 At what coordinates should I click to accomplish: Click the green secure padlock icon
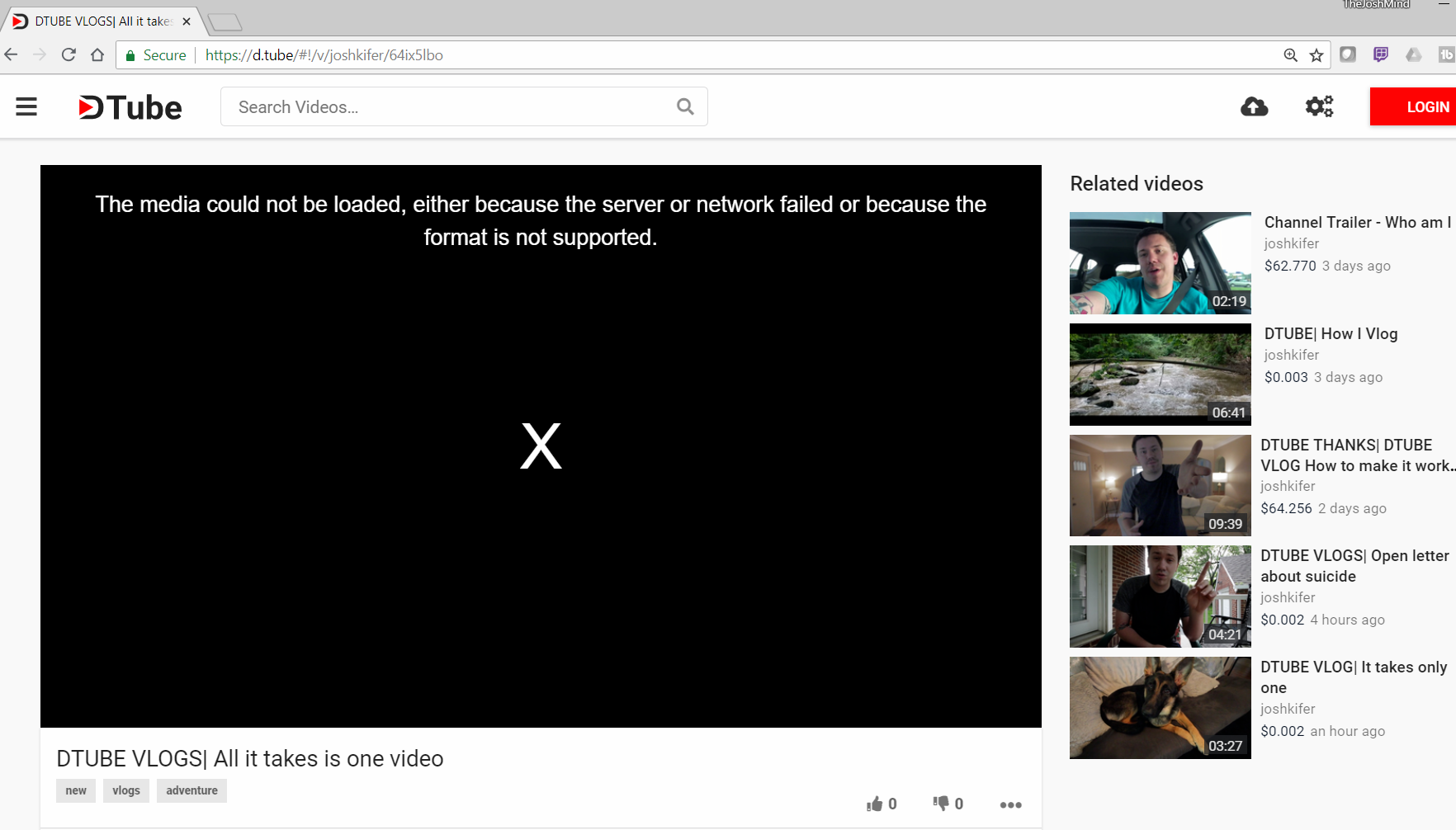(130, 55)
